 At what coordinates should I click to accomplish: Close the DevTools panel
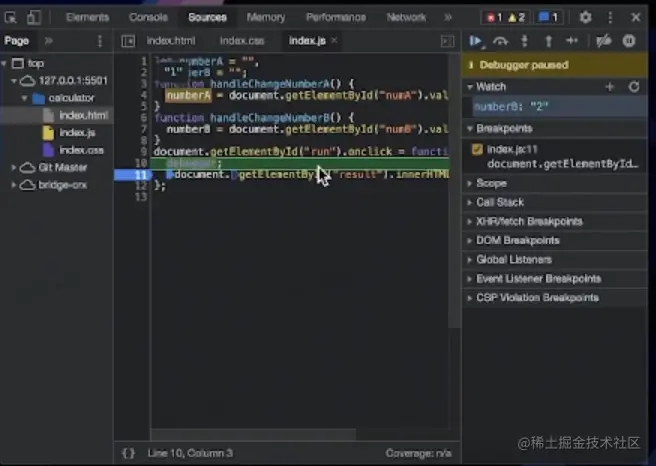click(x=636, y=17)
